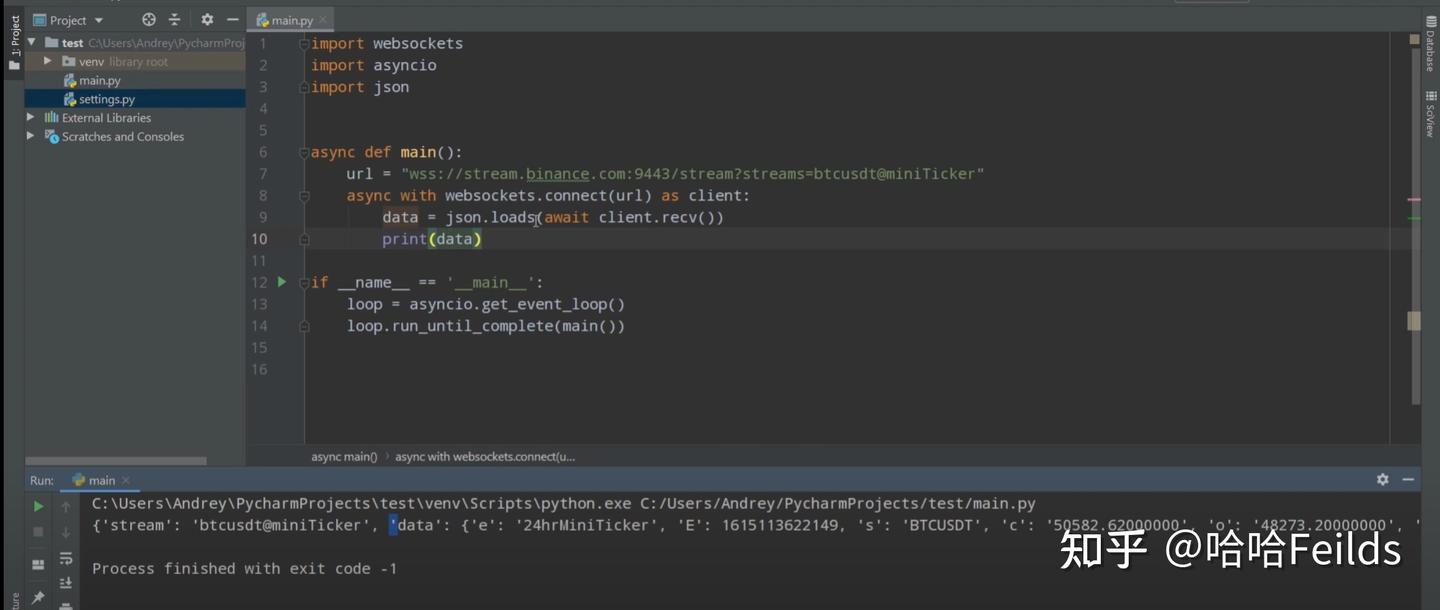Open the Run console settings gear icon
The image size is (1440, 610).
(x=1381, y=480)
